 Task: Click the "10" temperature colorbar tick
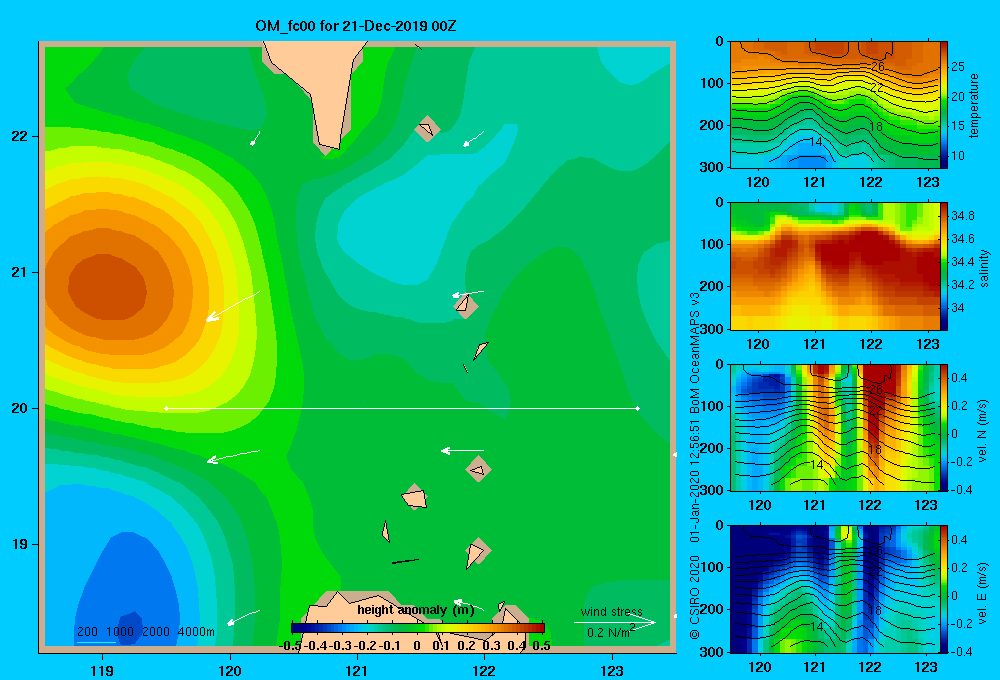click(958, 156)
